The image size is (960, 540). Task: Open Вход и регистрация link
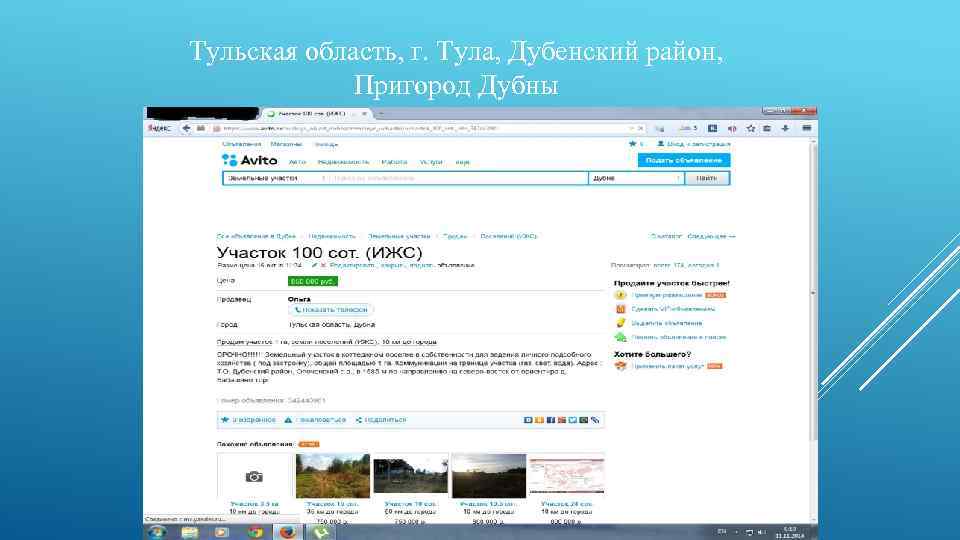pos(694,144)
